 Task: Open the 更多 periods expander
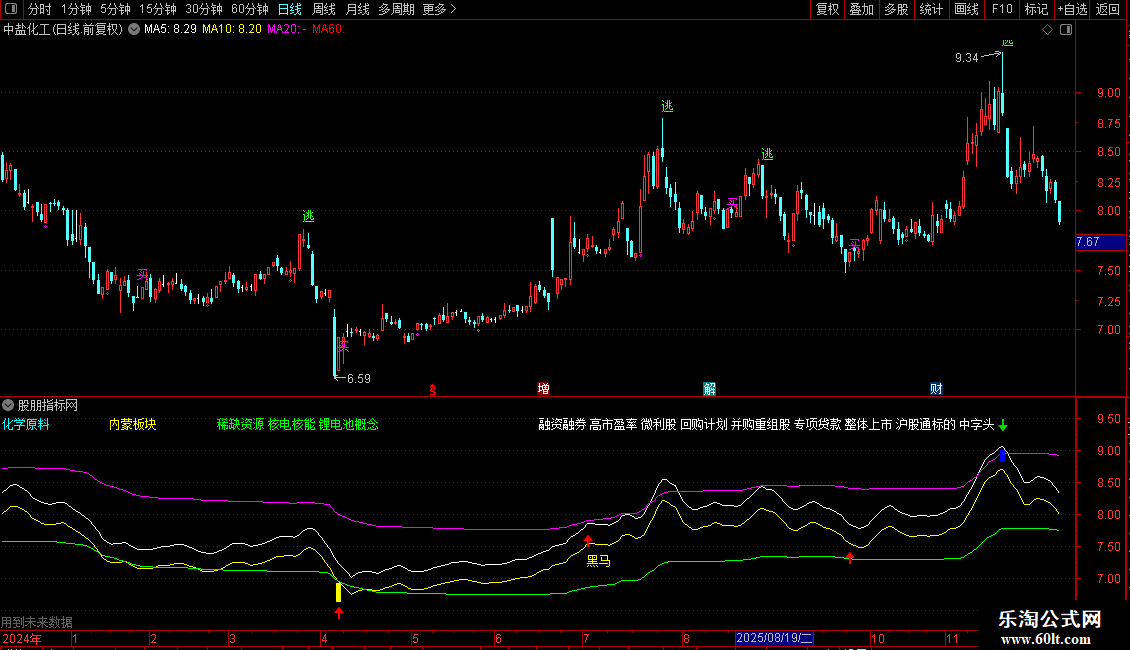[x=439, y=9]
